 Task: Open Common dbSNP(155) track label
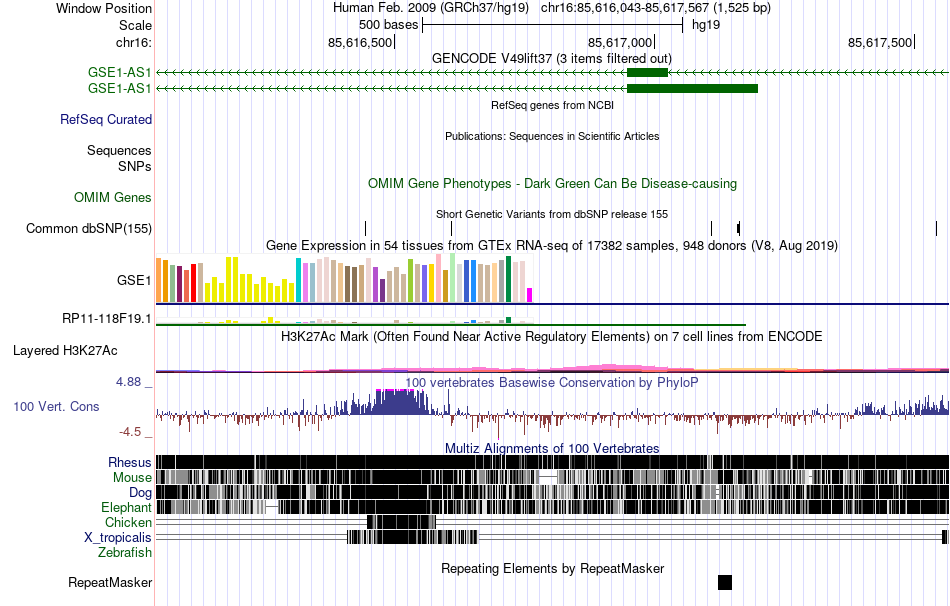89,228
